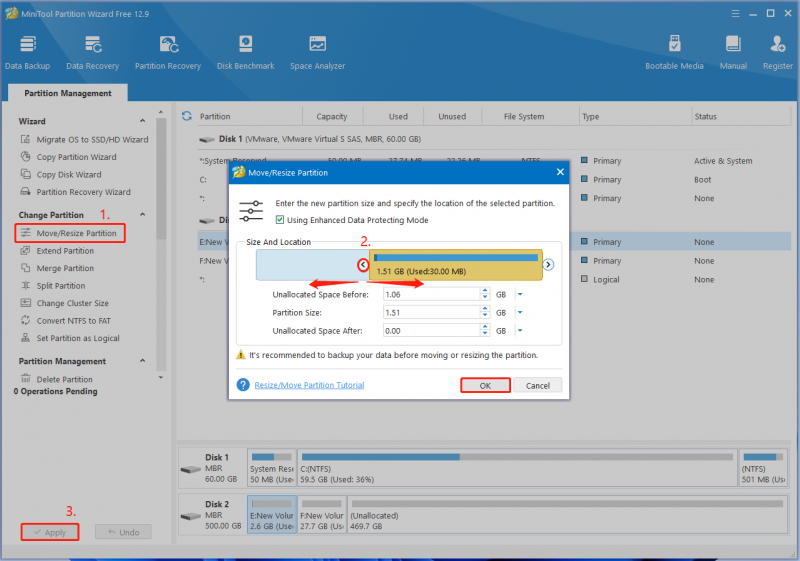Click the refresh icon beside the Partition header
Screen dimensions: 800x561
[x=187, y=116]
